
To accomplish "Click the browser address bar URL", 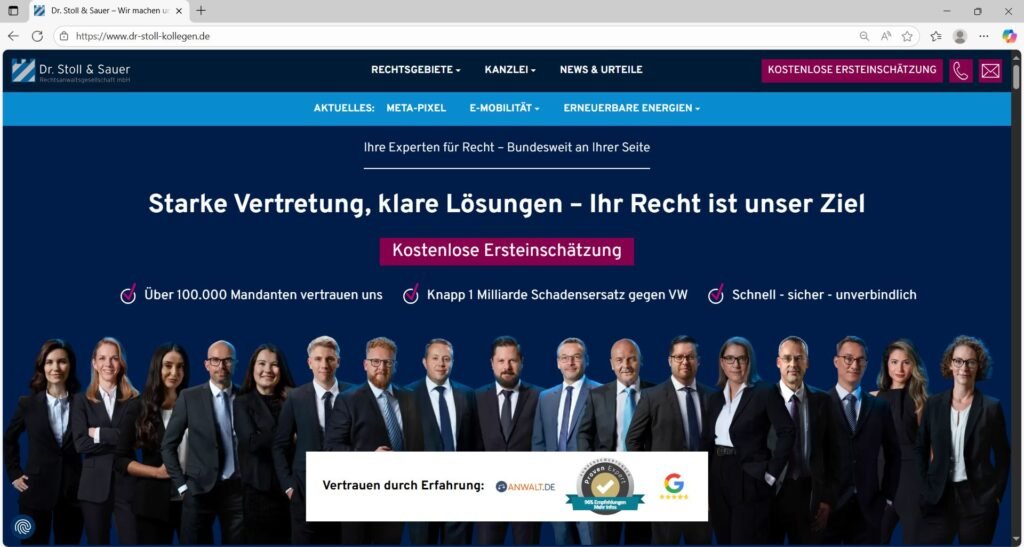I will (142, 37).
